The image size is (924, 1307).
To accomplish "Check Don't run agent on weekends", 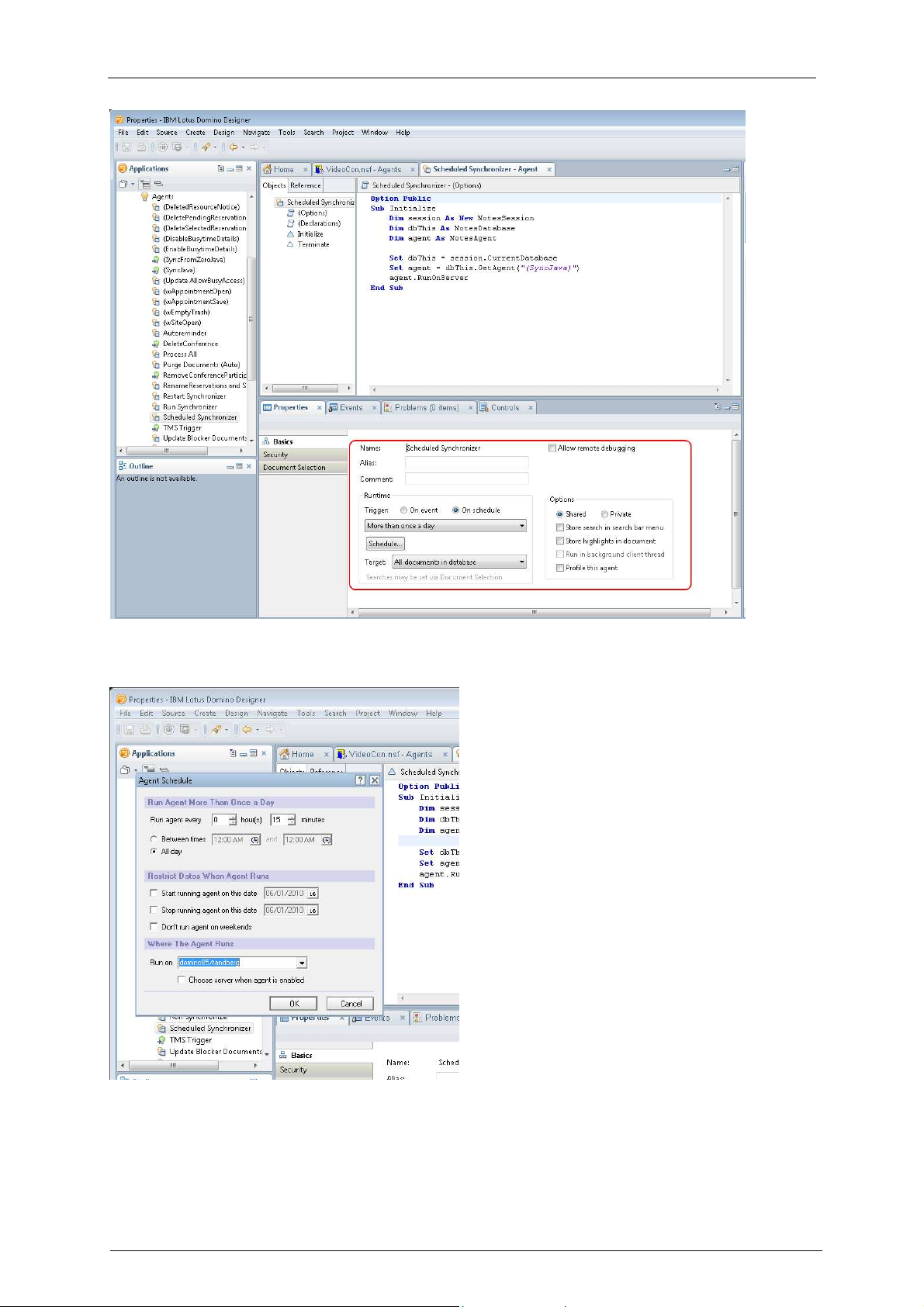I will (154, 927).
